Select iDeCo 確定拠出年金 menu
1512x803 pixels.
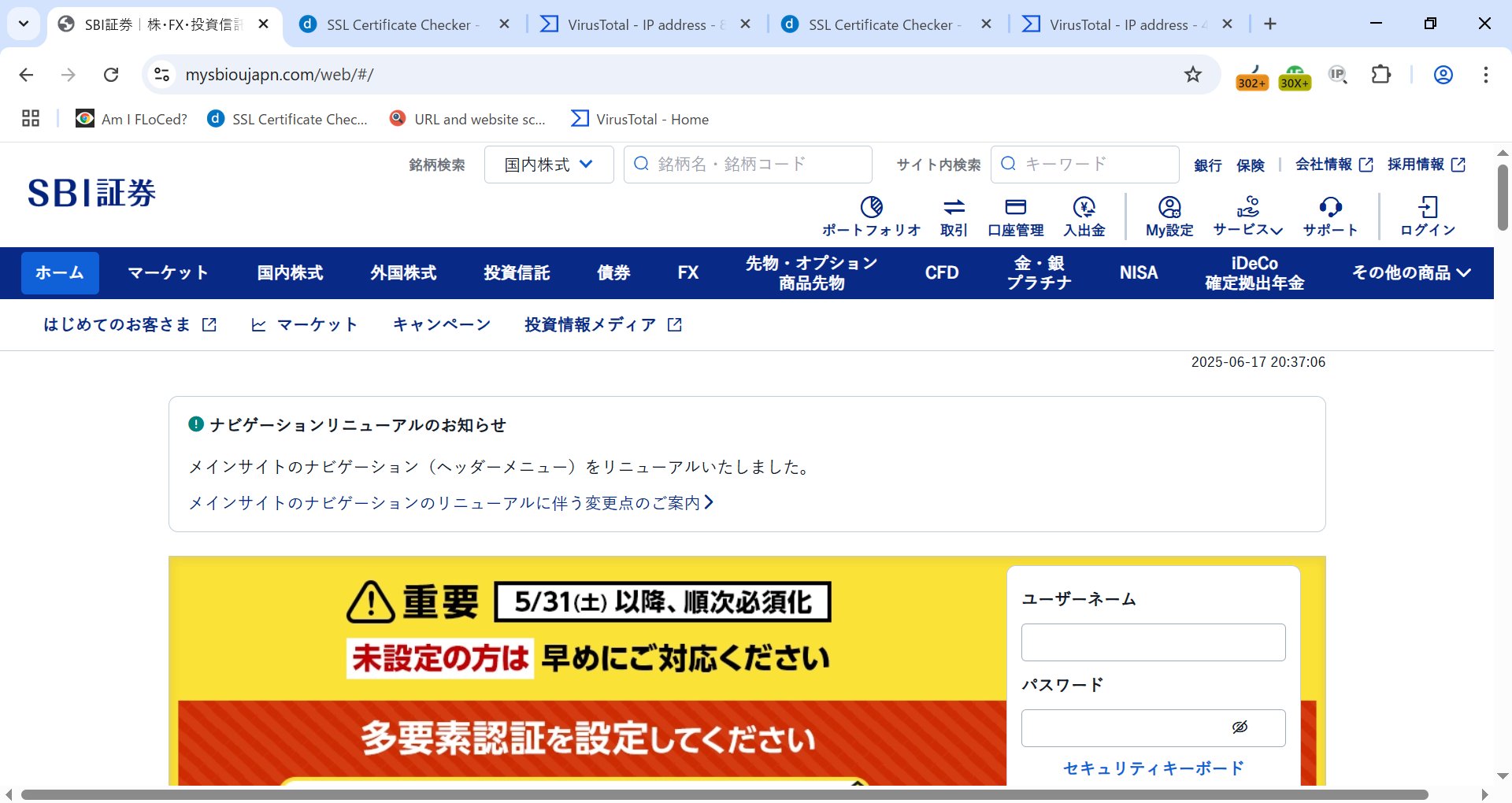coord(1254,273)
